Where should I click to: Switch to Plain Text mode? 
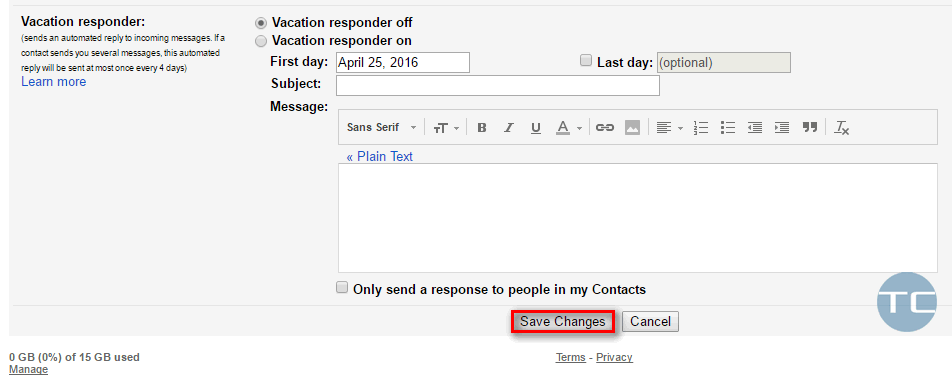click(379, 157)
